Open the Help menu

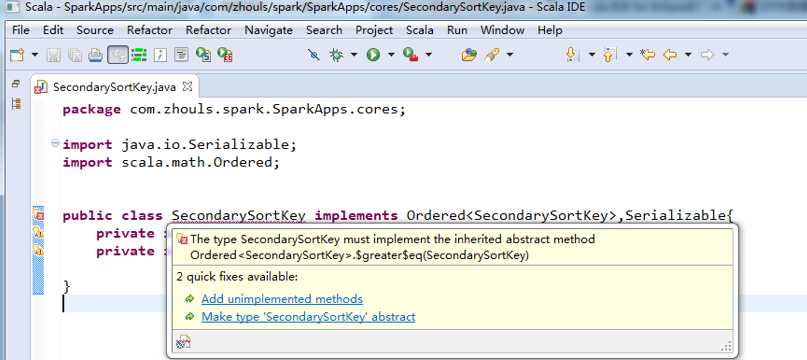[x=550, y=30]
